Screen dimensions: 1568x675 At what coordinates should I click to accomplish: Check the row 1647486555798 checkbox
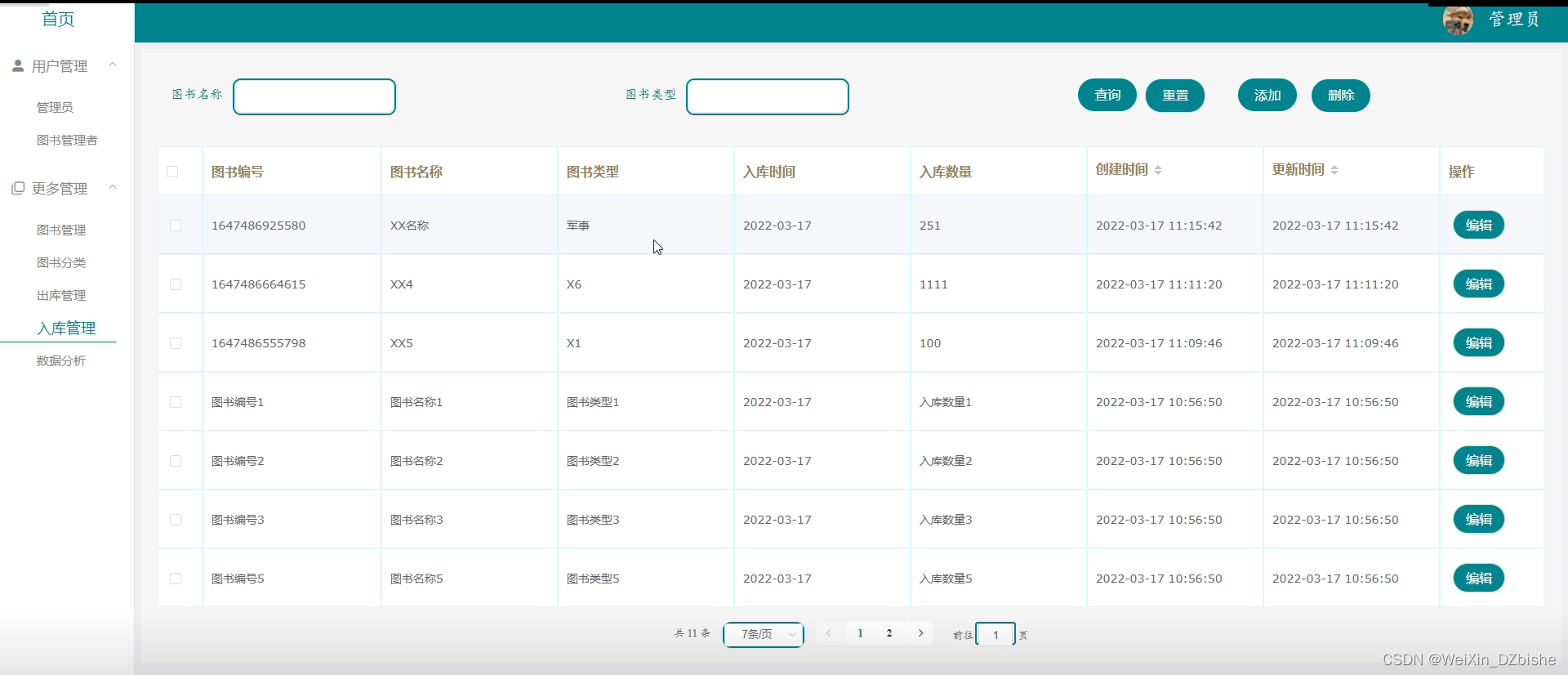click(x=176, y=343)
